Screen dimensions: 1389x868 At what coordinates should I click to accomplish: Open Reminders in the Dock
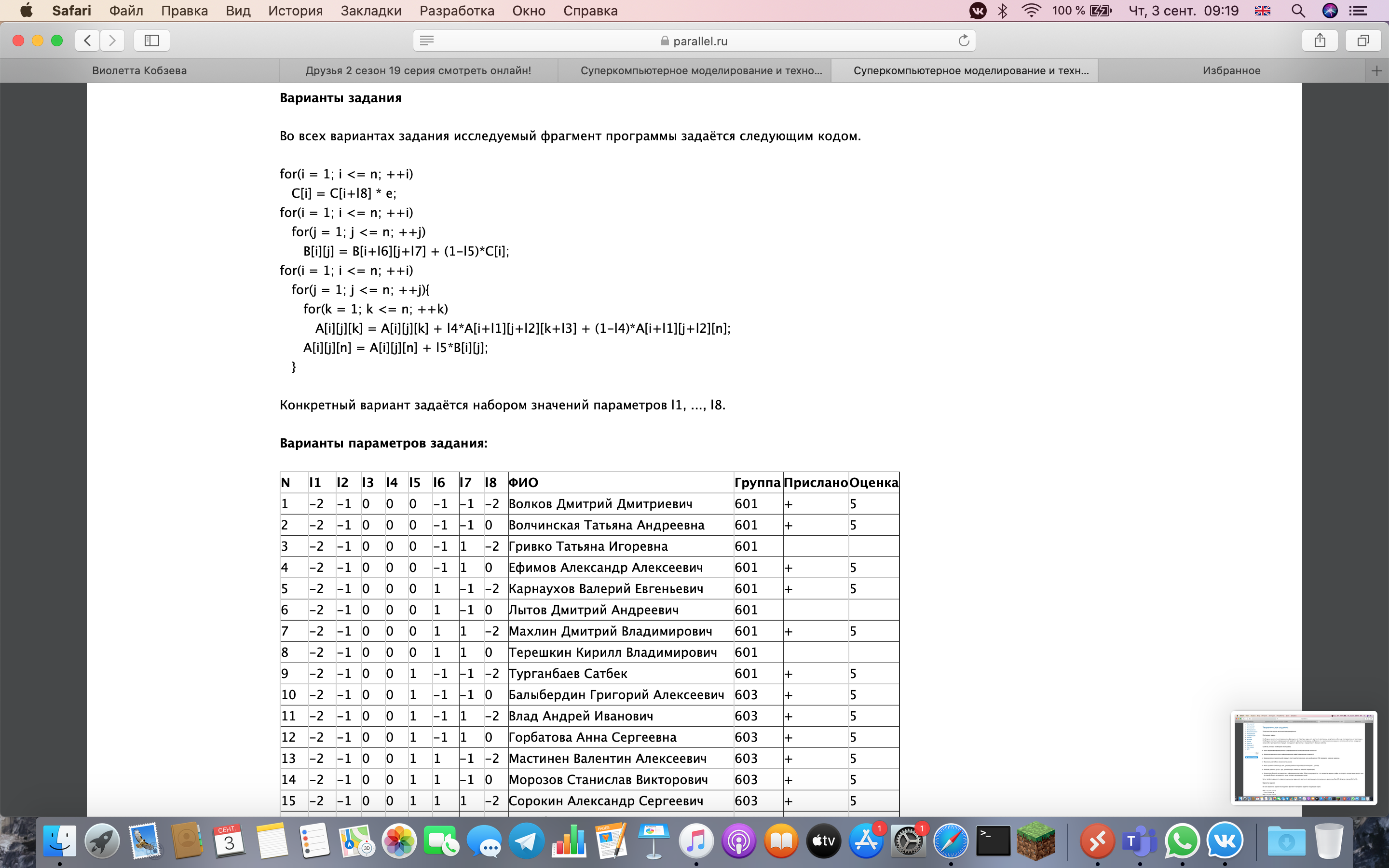tap(314, 841)
